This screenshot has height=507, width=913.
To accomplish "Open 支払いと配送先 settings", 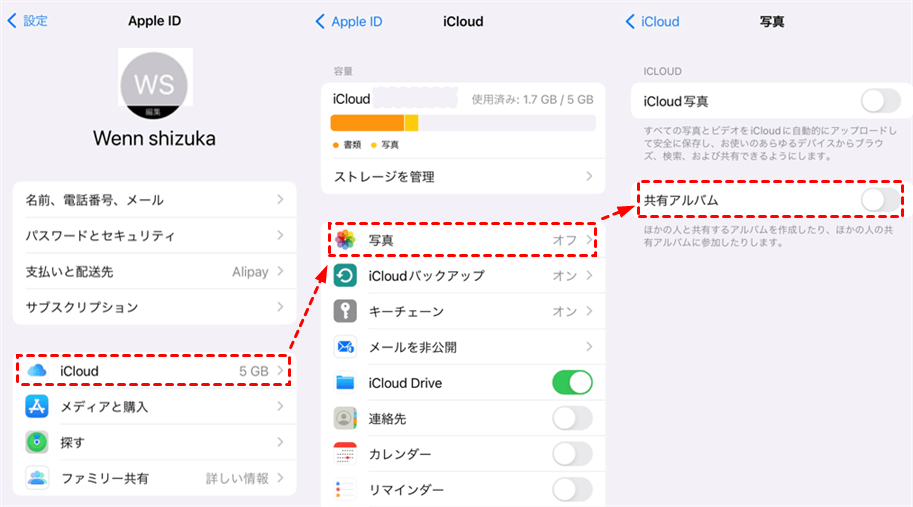I will coord(154,271).
